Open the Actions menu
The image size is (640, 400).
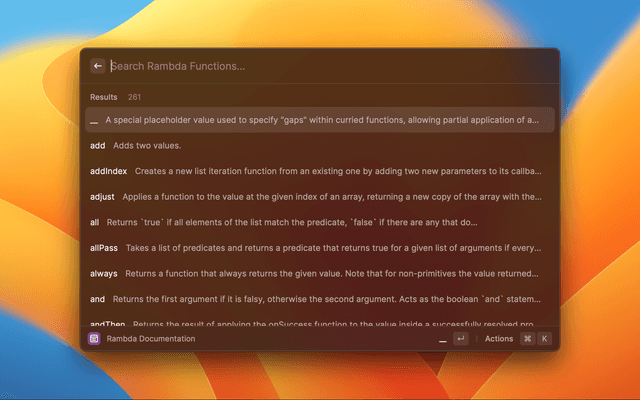[x=499, y=339]
